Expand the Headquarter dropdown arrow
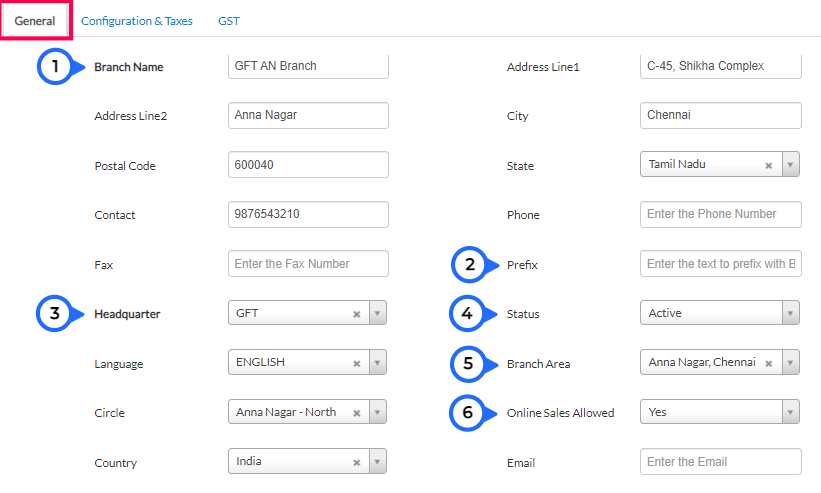This screenshot has height=493, width=821. click(x=377, y=314)
